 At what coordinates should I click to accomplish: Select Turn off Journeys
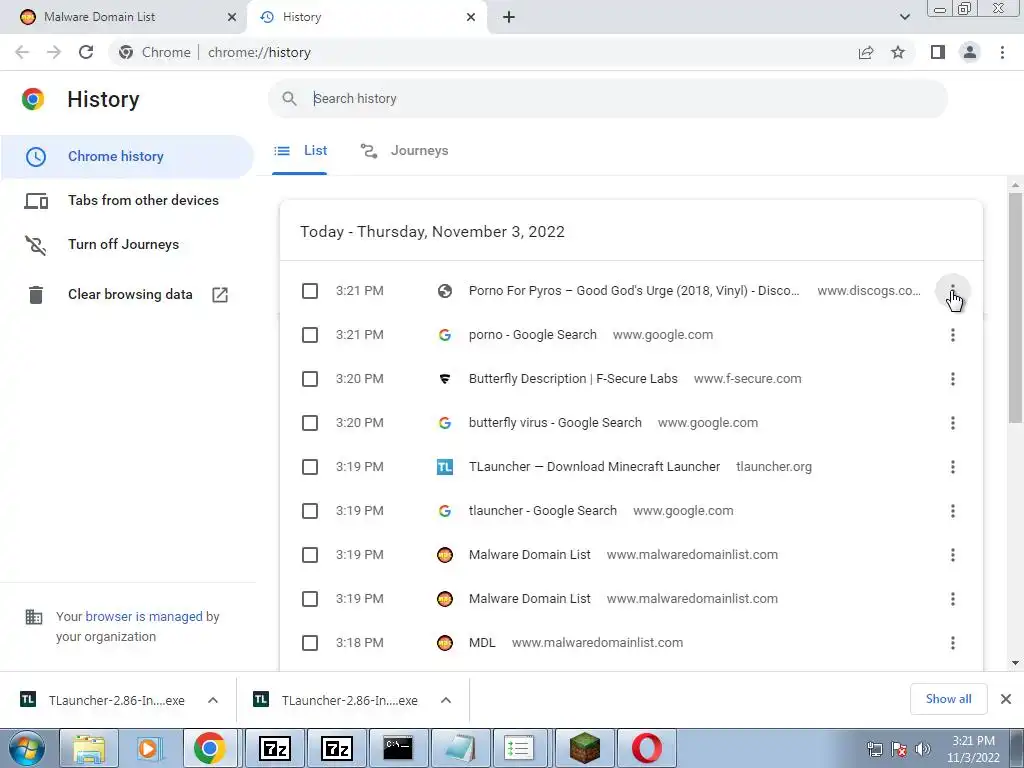pyautogui.click(x=127, y=244)
